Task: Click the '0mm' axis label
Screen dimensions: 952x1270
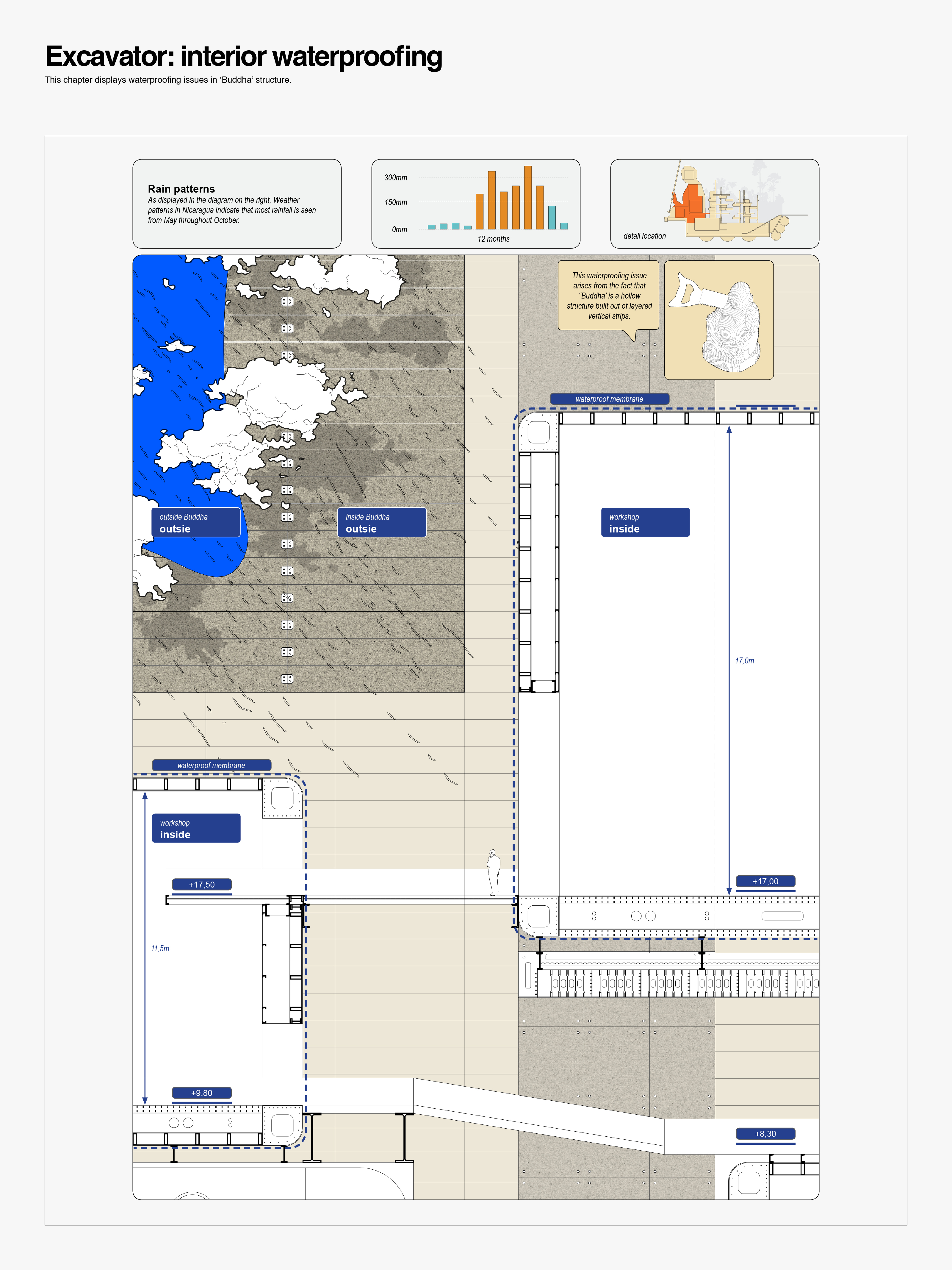Action: (399, 229)
